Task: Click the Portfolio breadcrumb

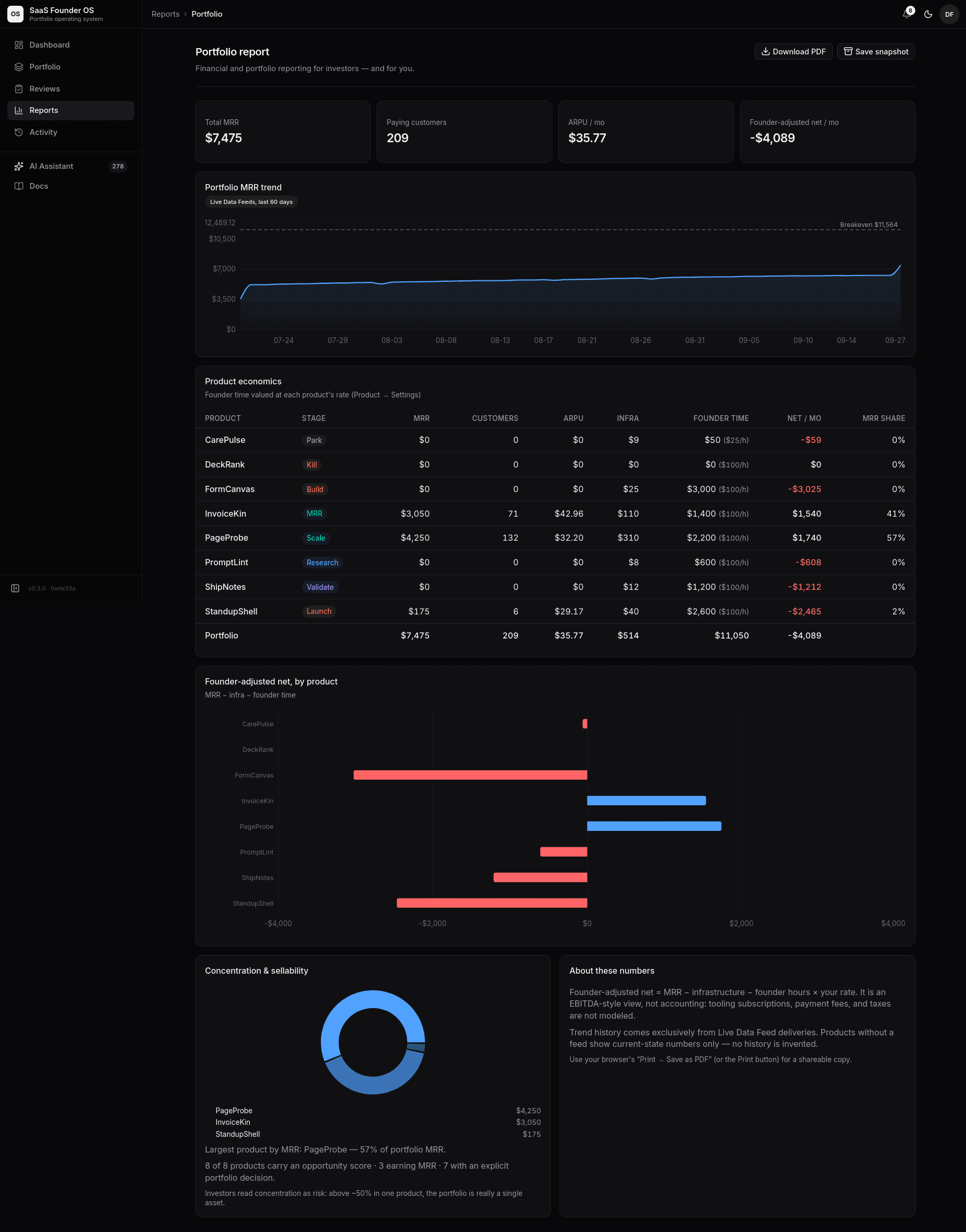Action: [206, 14]
